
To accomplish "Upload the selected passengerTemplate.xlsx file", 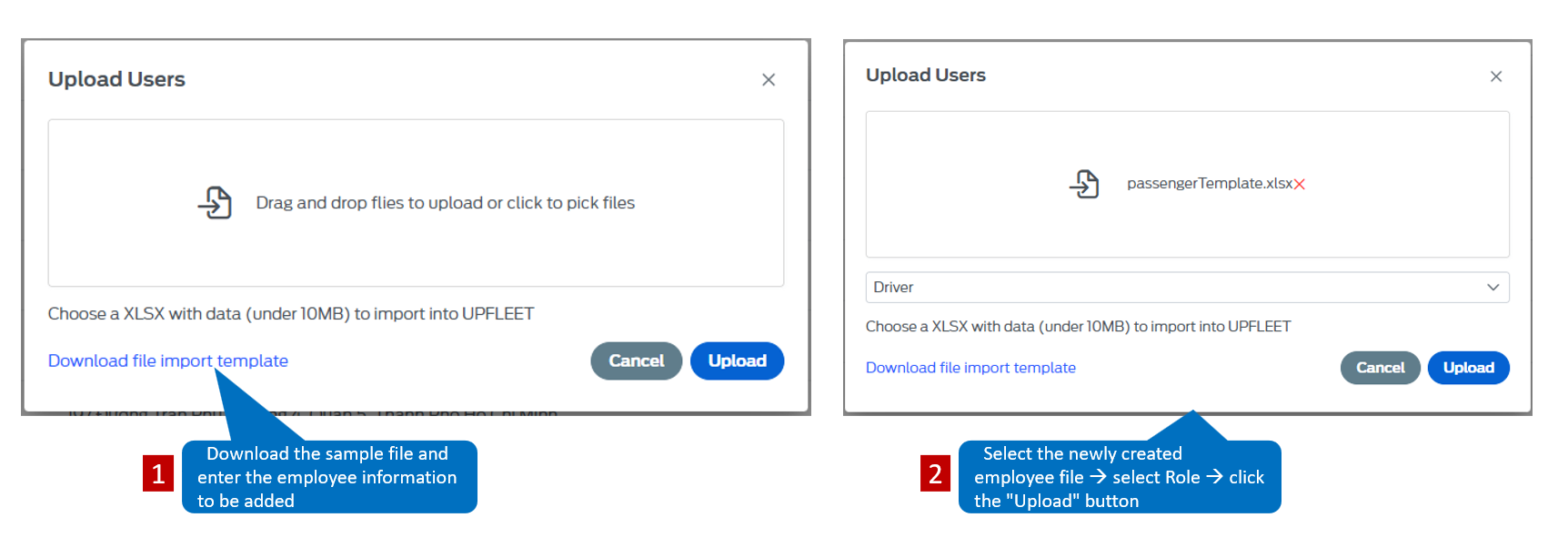I will [x=1468, y=368].
